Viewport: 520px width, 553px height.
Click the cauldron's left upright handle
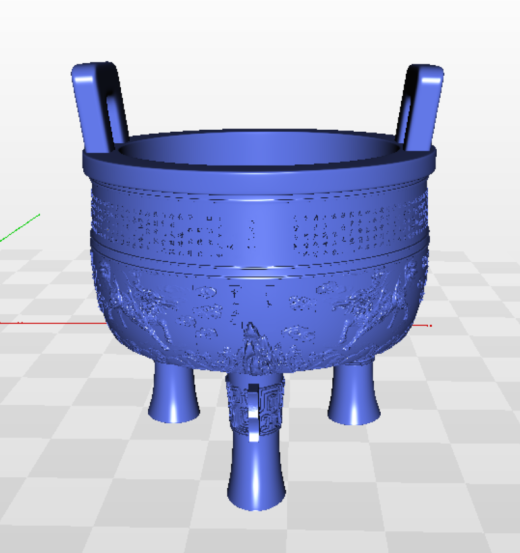pyautogui.click(x=101, y=108)
